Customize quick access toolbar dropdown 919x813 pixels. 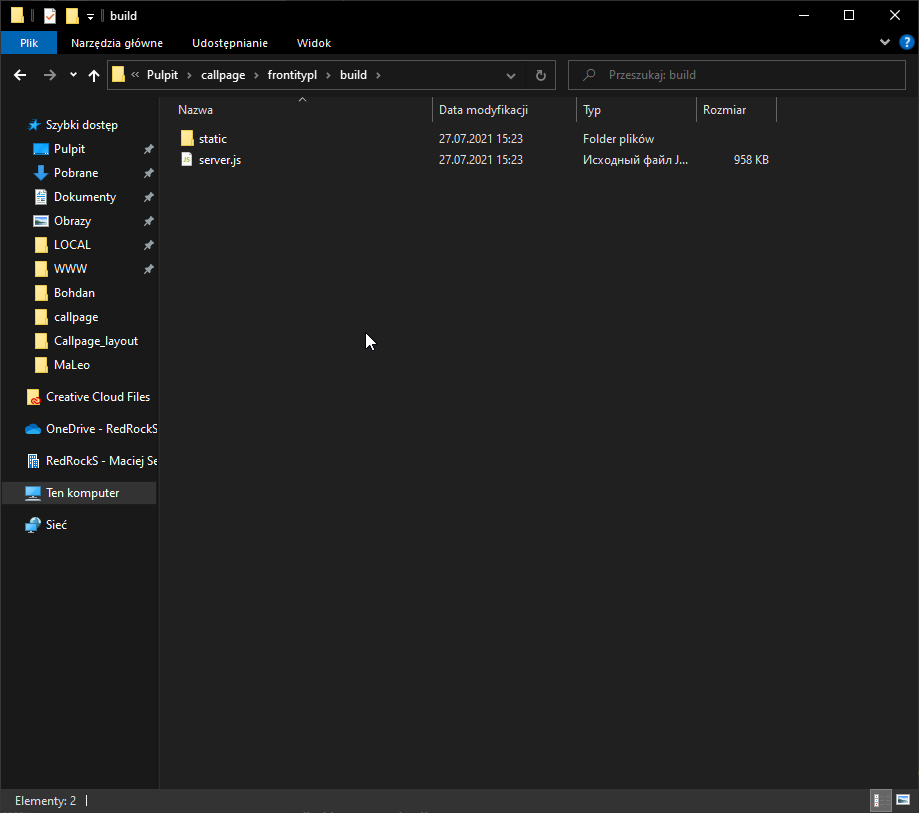(x=90, y=17)
